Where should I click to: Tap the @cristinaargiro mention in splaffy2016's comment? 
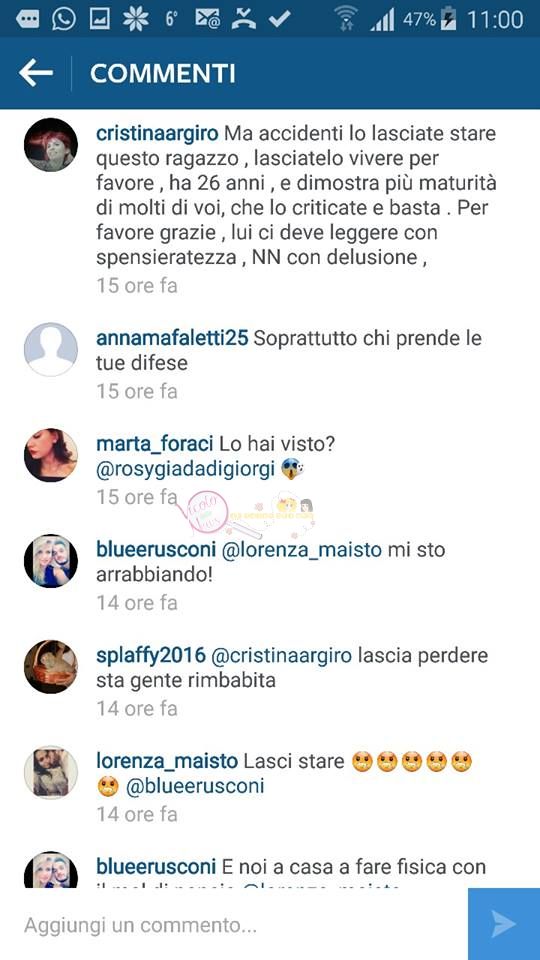pyautogui.click(x=282, y=656)
